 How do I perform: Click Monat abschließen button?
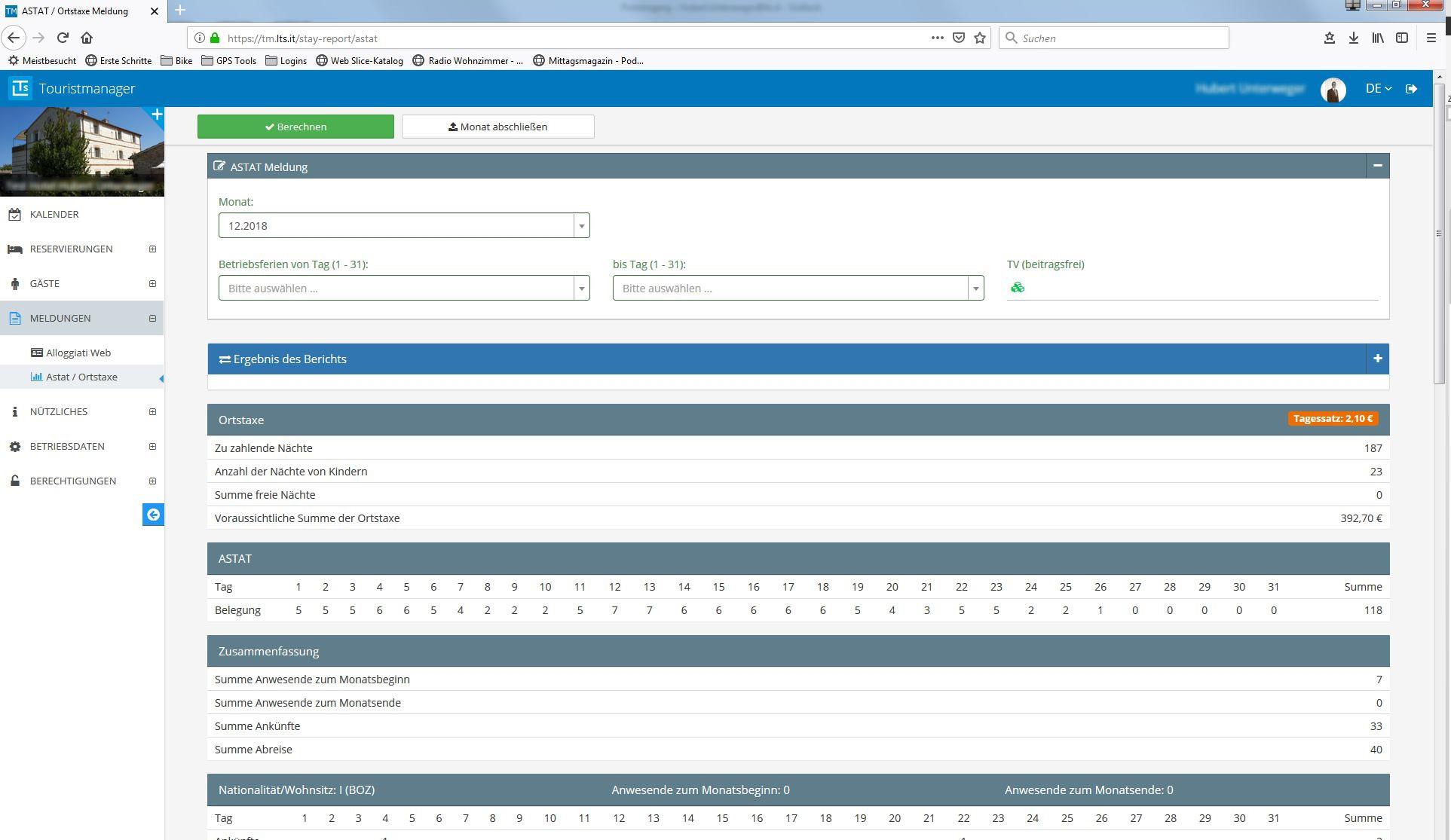pyautogui.click(x=497, y=127)
